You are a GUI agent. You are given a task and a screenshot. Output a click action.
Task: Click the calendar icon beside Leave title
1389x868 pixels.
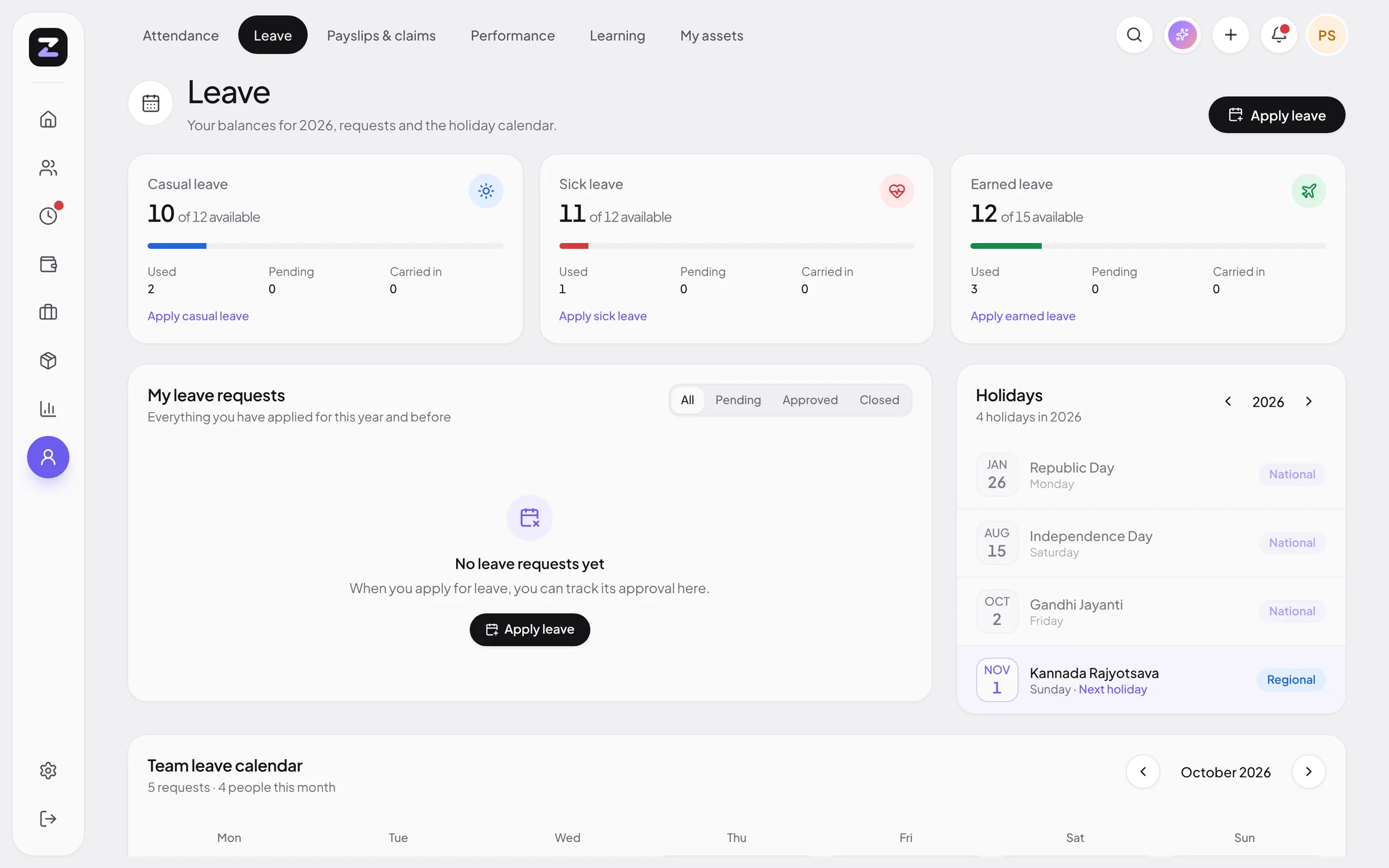[x=150, y=103]
